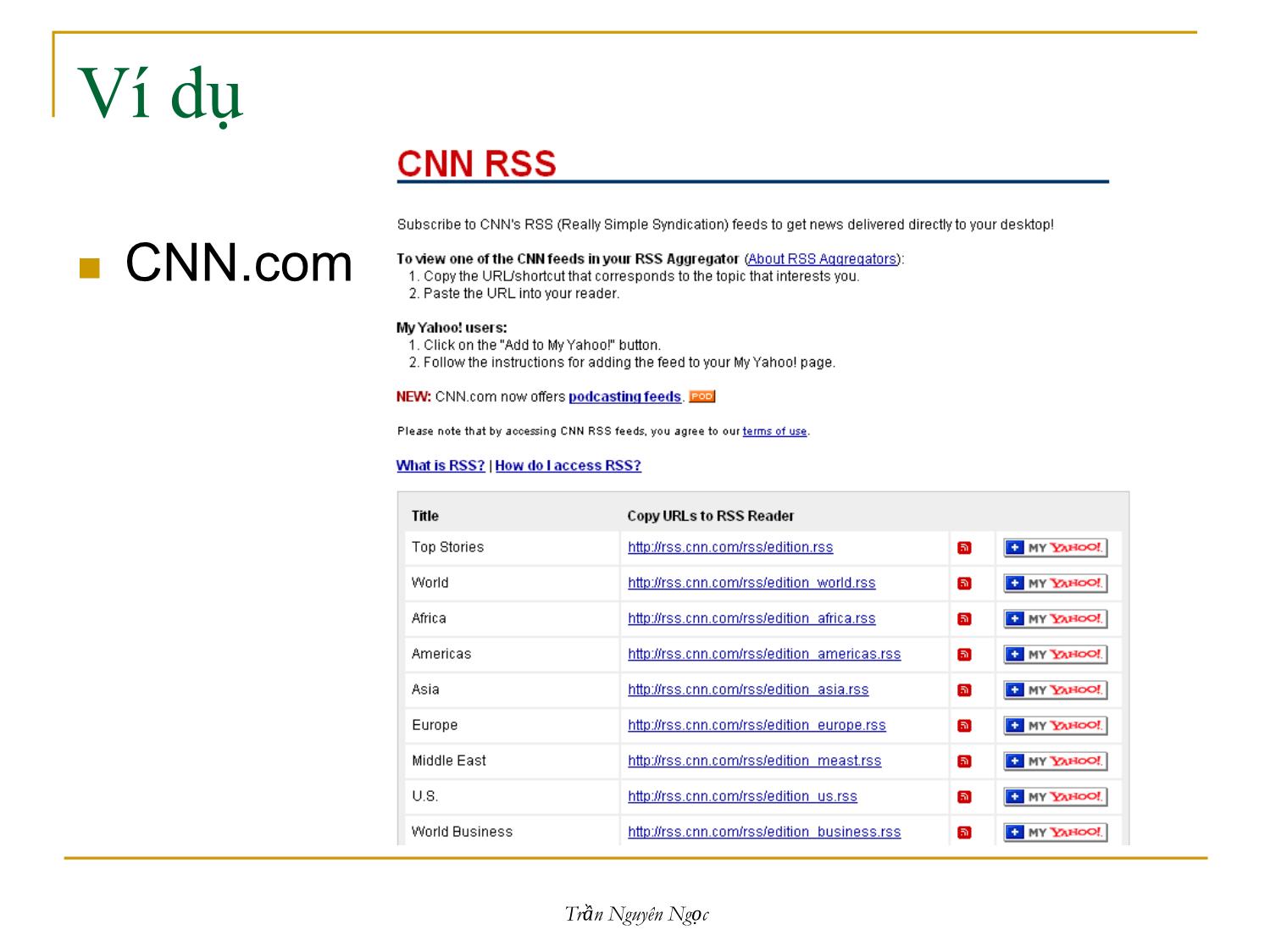This screenshot has height=952, width=1270.
Task: Open the What is RSS? link
Action: [x=441, y=466]
